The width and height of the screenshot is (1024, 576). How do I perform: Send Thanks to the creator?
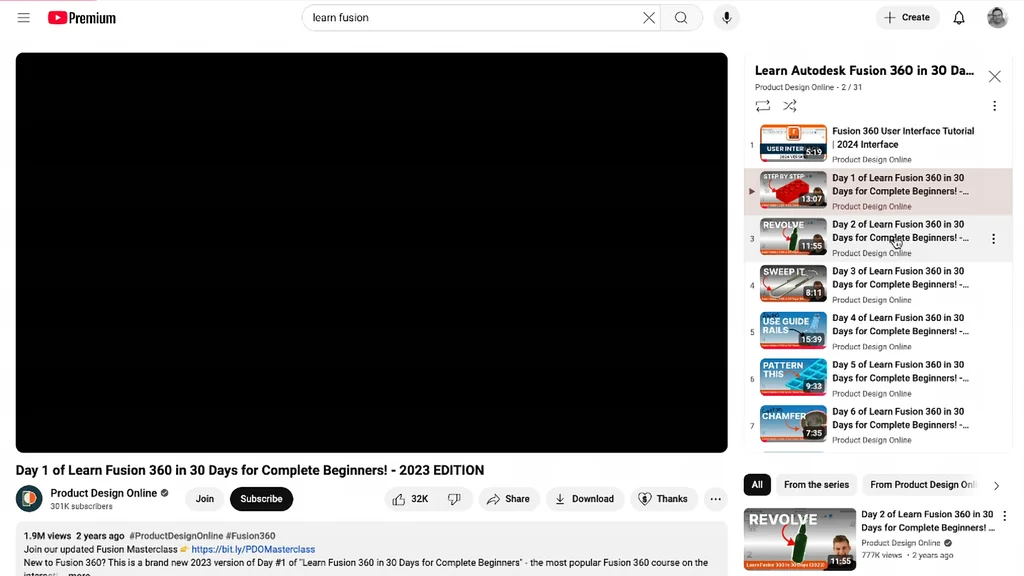[664, 499]
